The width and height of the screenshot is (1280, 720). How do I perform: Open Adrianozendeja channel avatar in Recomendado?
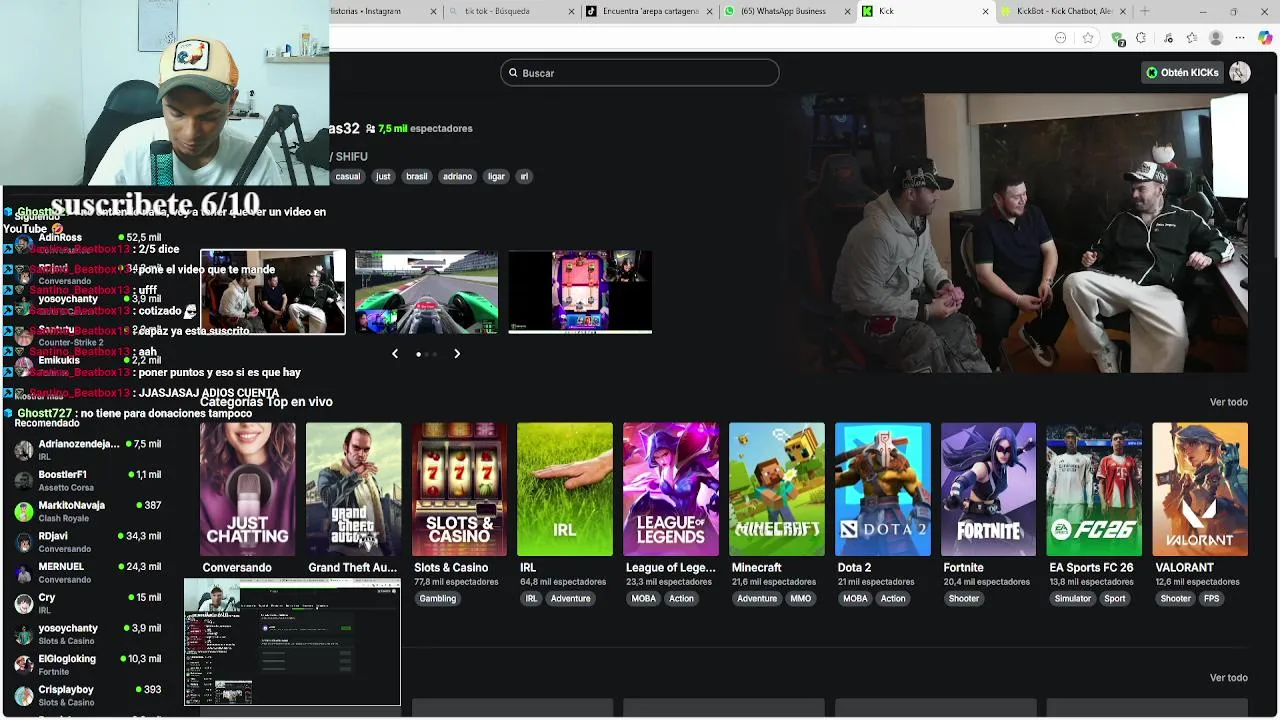(24, 450)
